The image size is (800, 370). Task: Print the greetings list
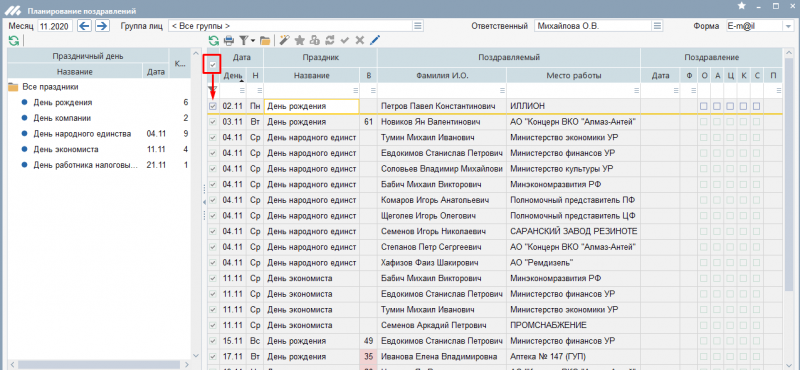pos(229,40)
